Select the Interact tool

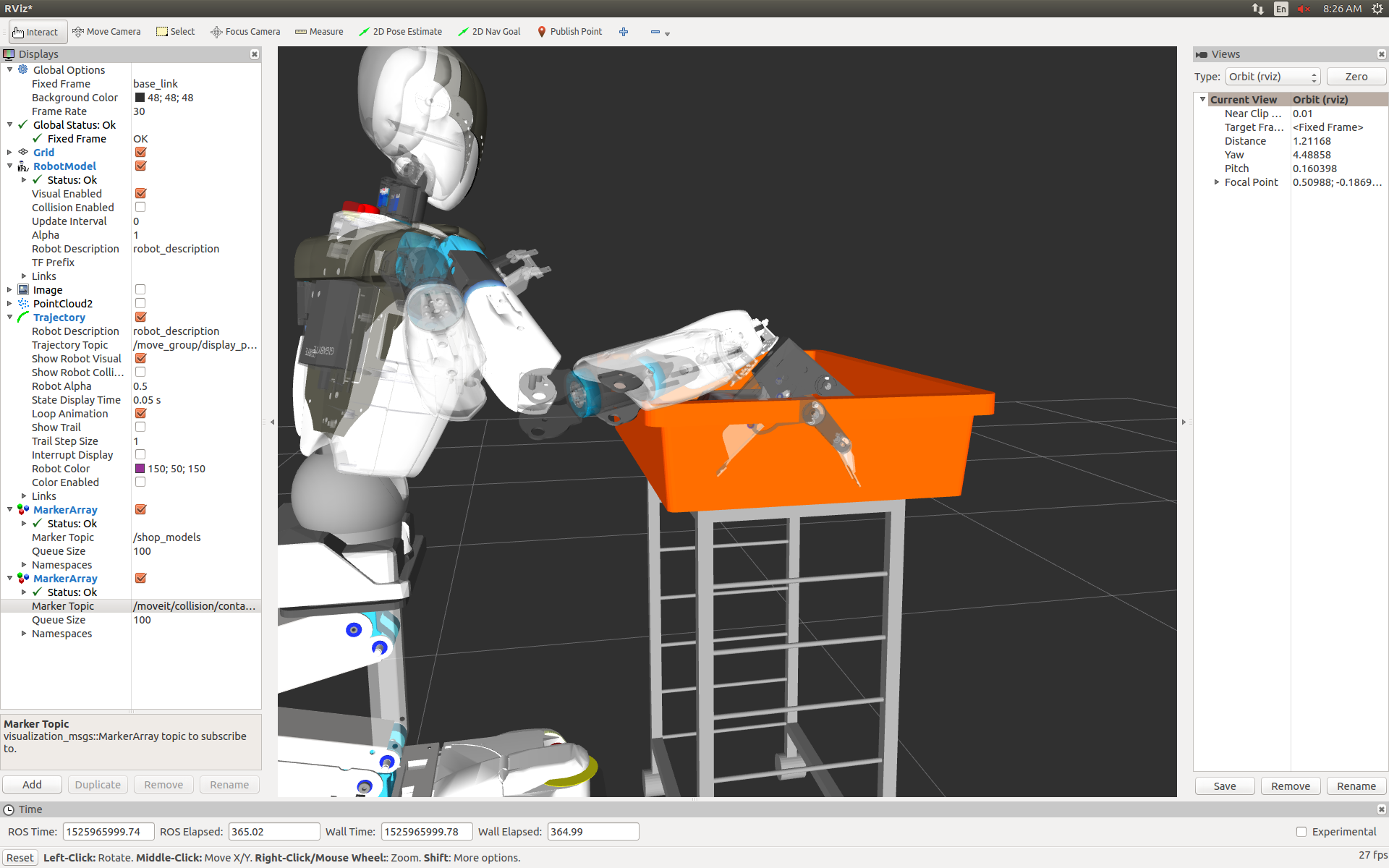[37, 32]
